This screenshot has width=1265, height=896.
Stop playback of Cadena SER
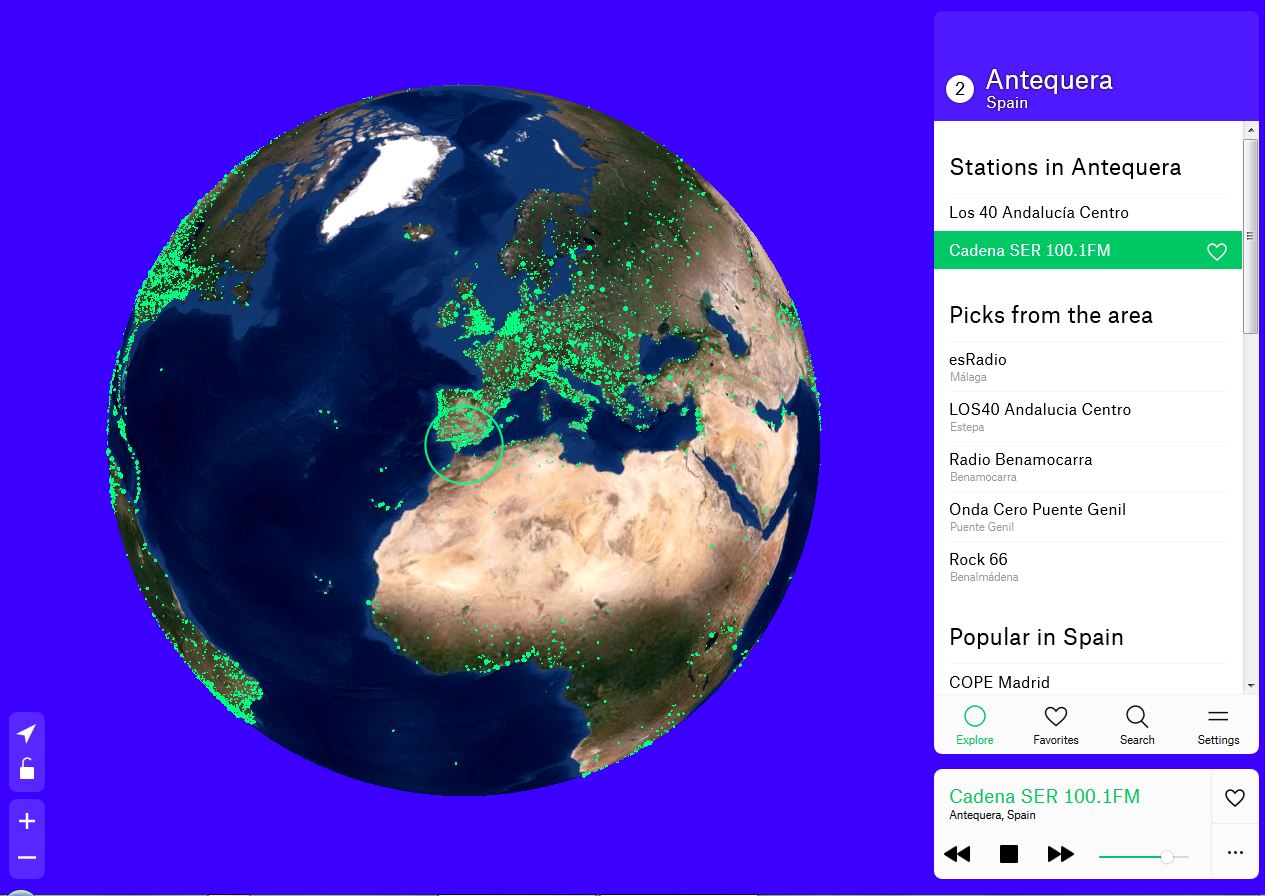(x=1009, y=854)
